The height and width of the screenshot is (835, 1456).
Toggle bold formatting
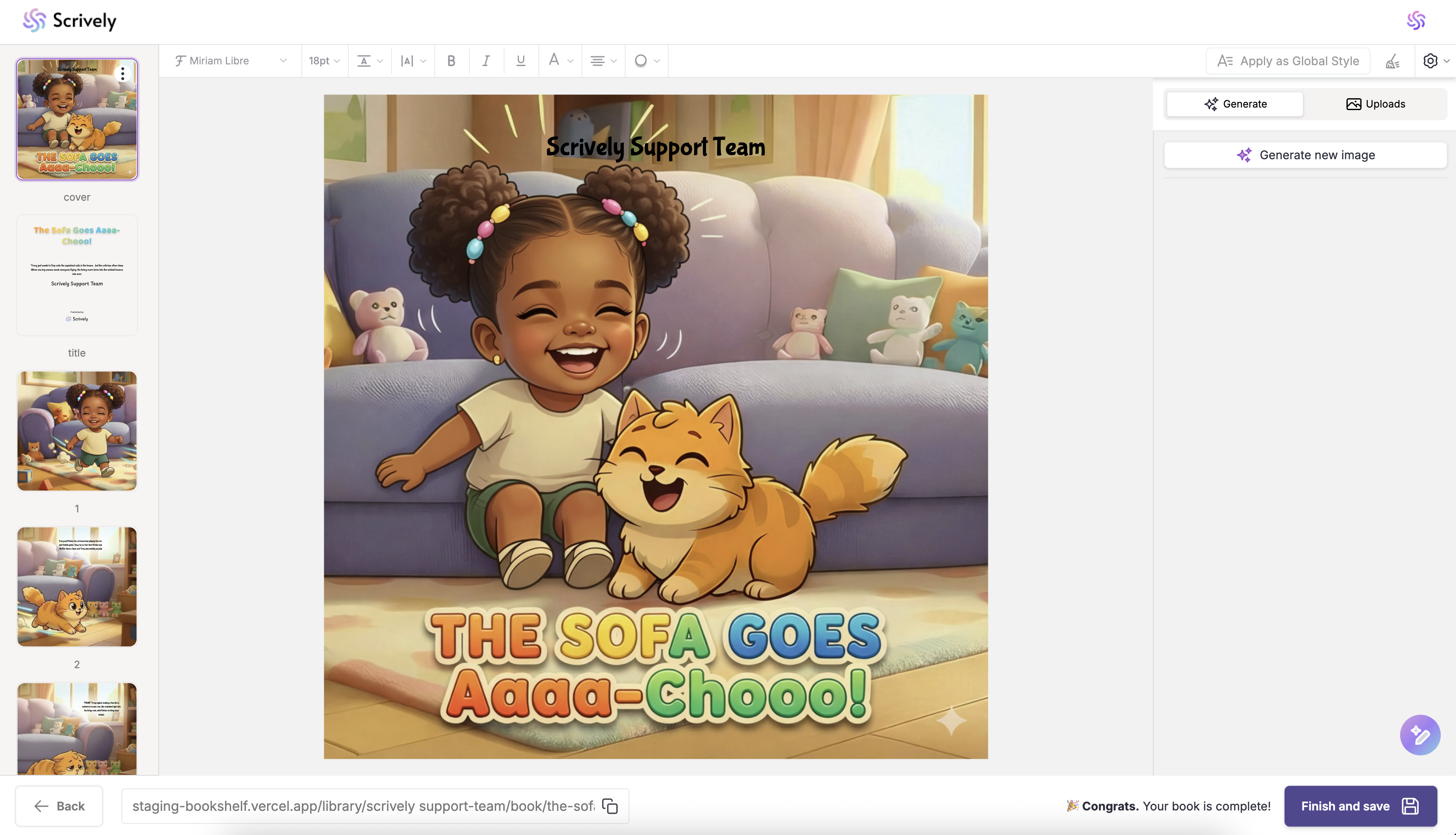[x=451, y=61]
